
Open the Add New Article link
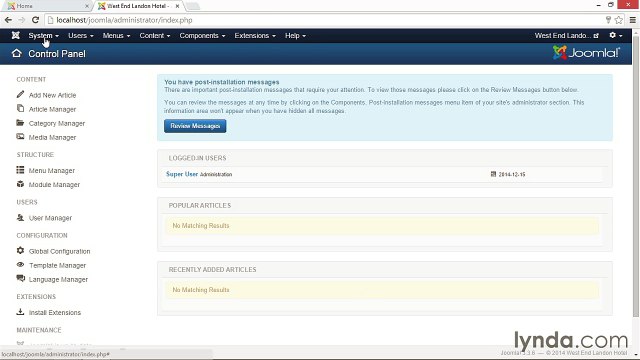pos(52,95)
